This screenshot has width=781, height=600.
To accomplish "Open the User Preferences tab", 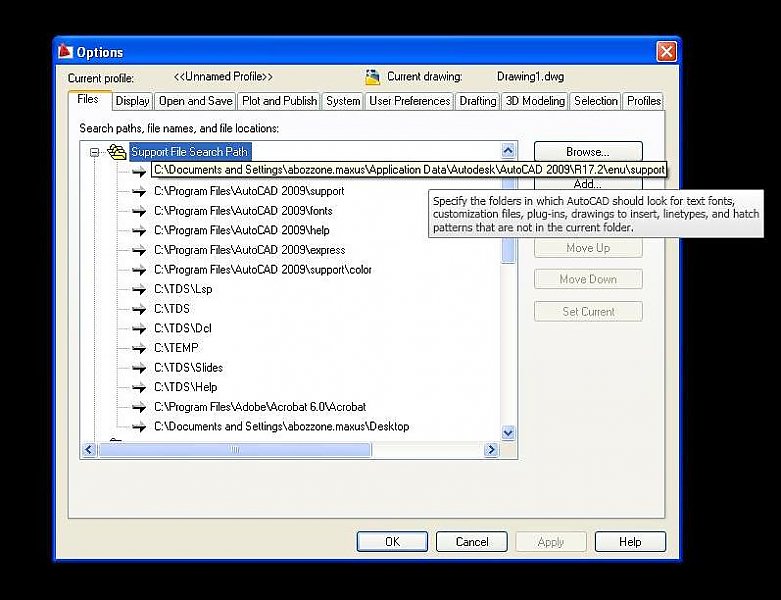I will (x=409, y=101).
